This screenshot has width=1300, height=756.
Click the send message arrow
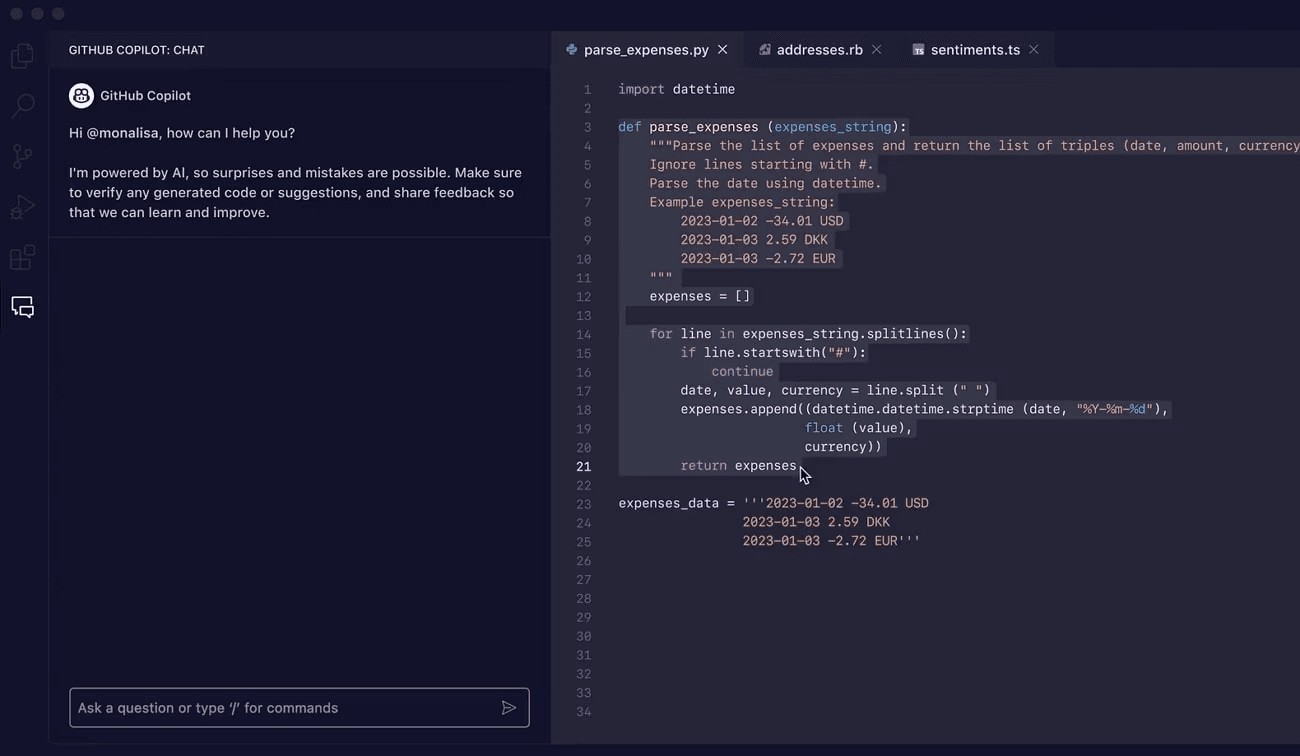point(509,708)
